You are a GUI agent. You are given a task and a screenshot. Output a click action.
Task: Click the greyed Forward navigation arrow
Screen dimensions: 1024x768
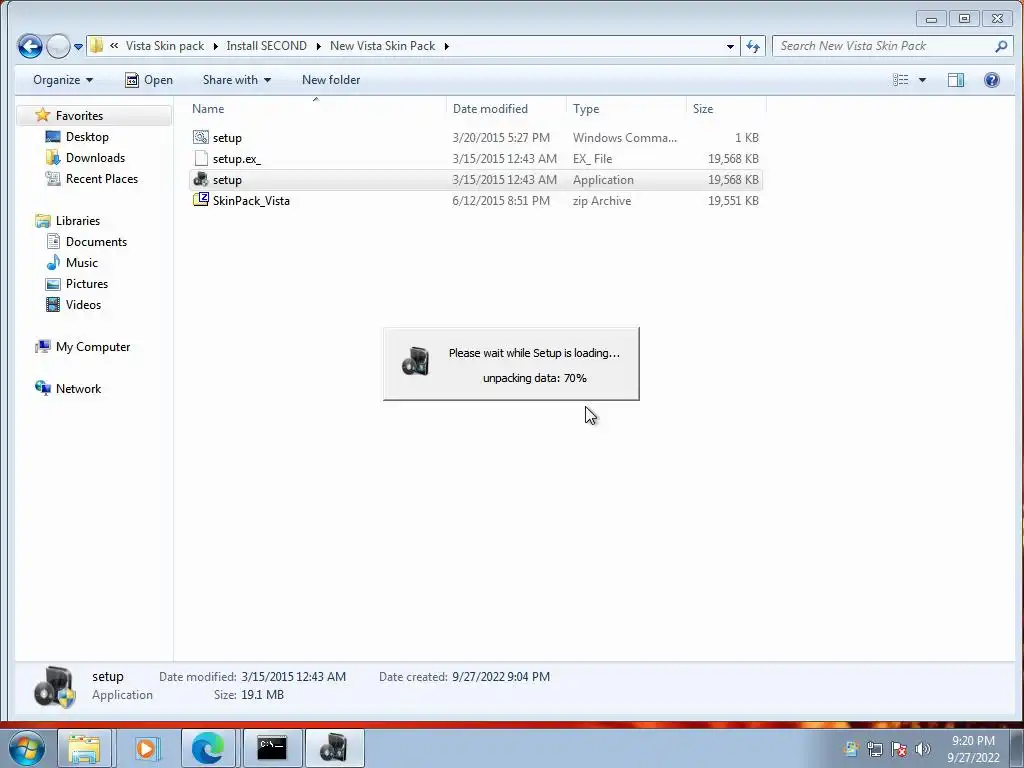[x=58, y=46]
